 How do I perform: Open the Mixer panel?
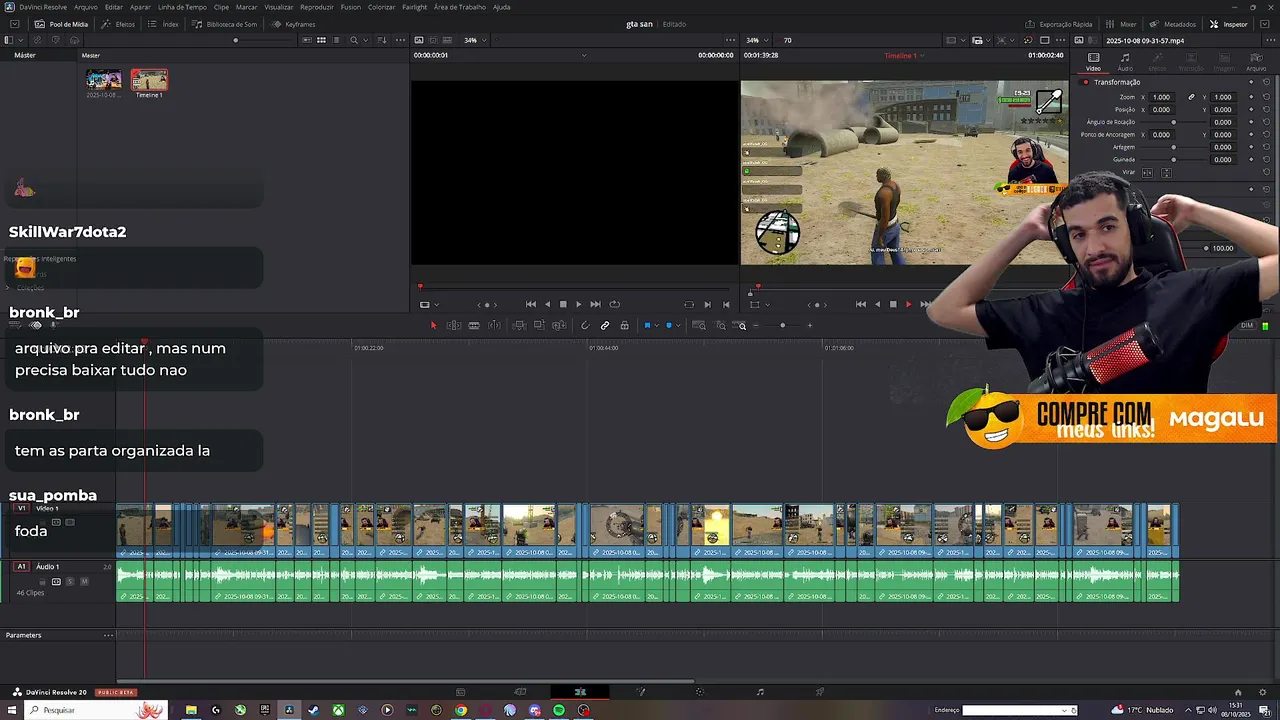tap(1121, 24)
